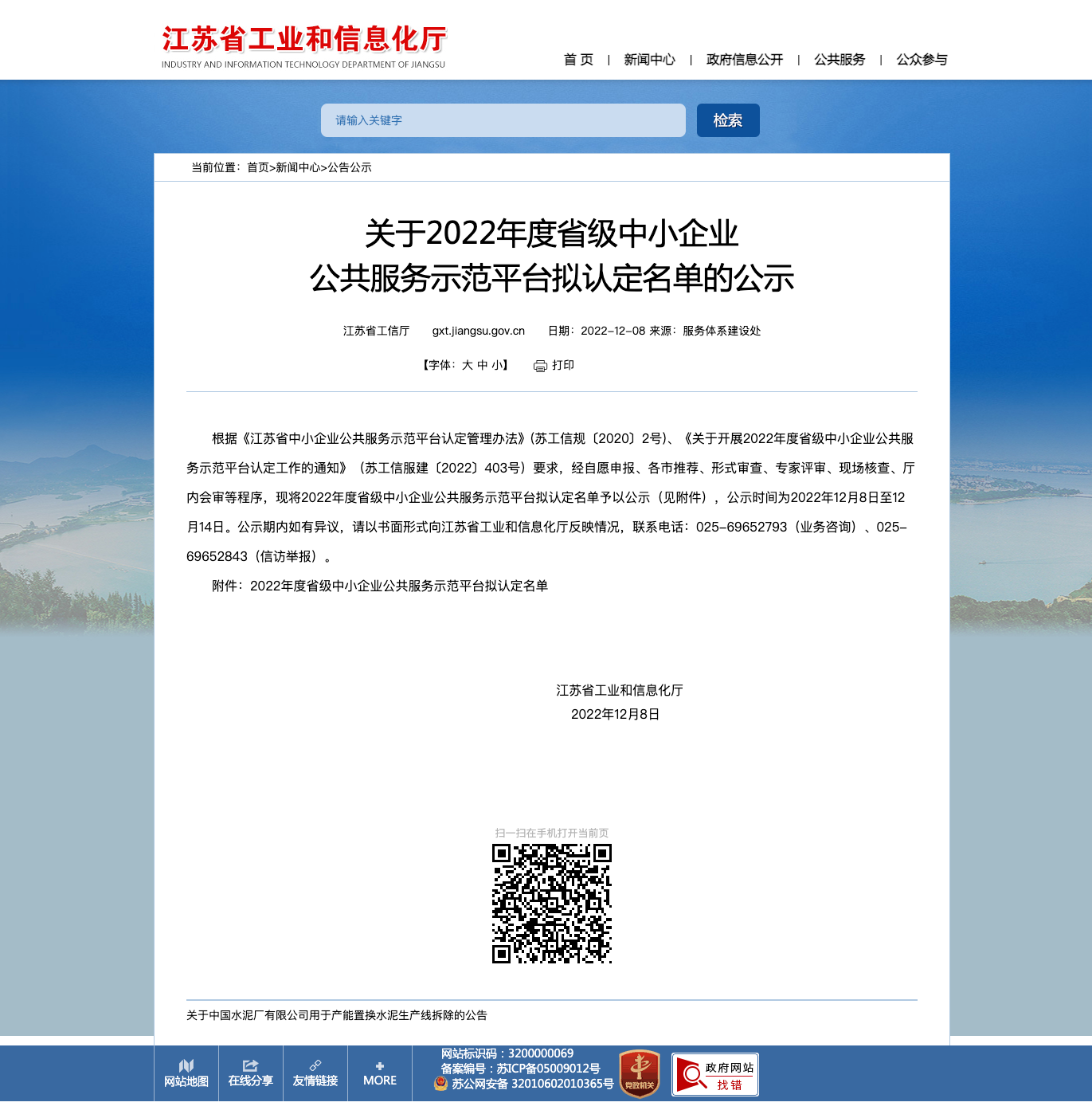Open the 新闻中心 navigation menu
The width and height of the screenshot is (1092, 1114).
[650, 60]
